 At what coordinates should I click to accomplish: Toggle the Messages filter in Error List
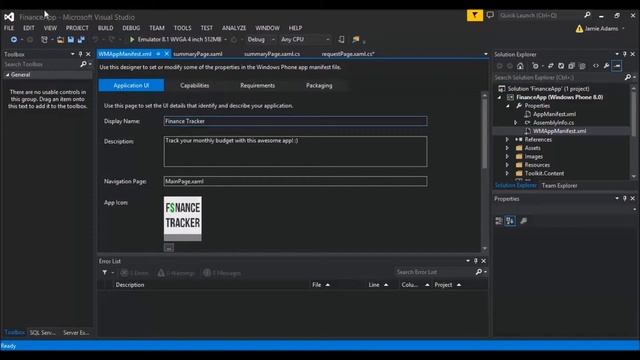tap(222, 273)
